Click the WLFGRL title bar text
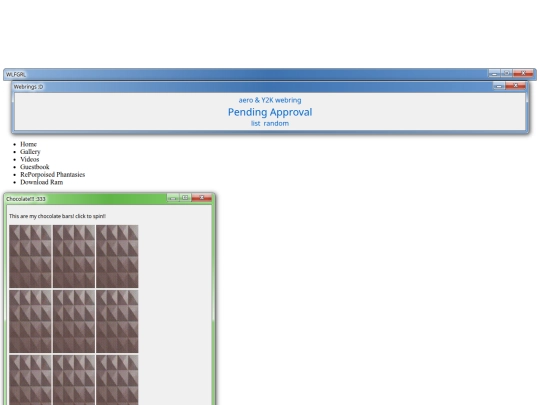 pos(16,74)
